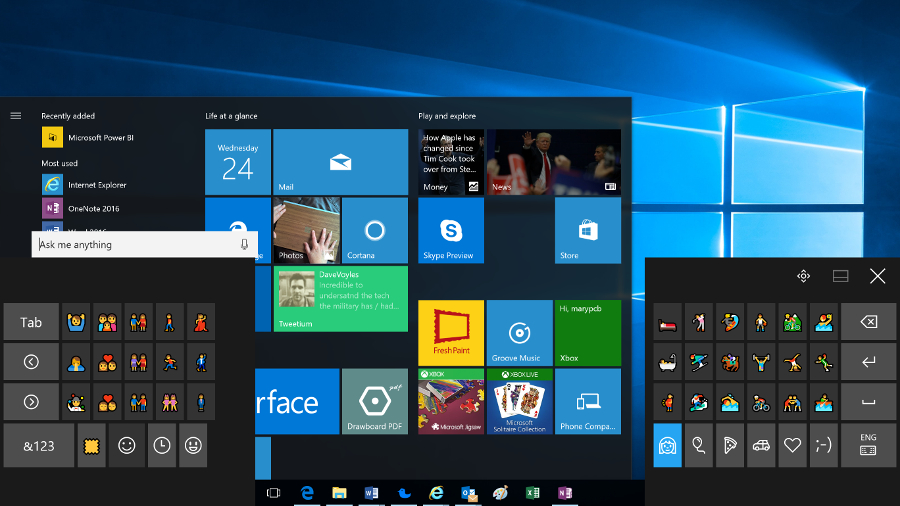Activate the Cortana microphone icon
This screenshot has height=506, width=900.
pyautogui.click(x=244, y=244)
